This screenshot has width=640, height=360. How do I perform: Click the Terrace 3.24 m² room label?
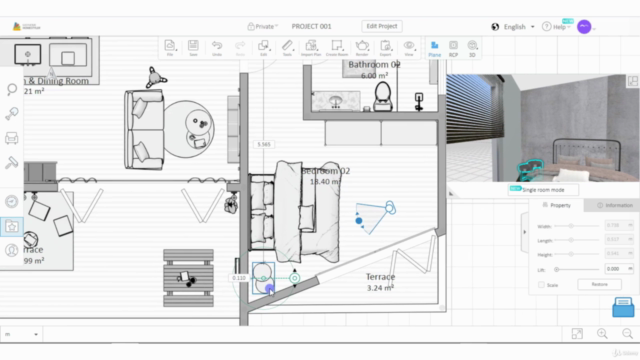380,282
